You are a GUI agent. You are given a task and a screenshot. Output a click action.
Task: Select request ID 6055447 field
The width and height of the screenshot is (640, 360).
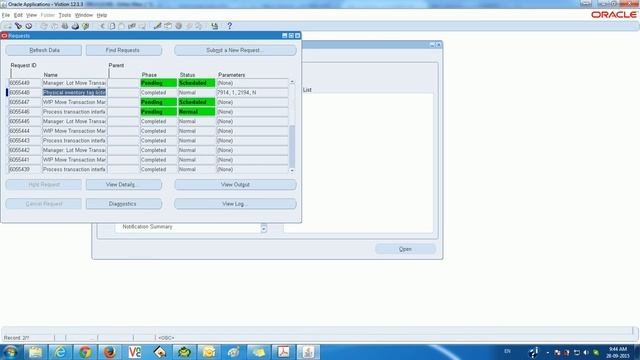point(25,102)
